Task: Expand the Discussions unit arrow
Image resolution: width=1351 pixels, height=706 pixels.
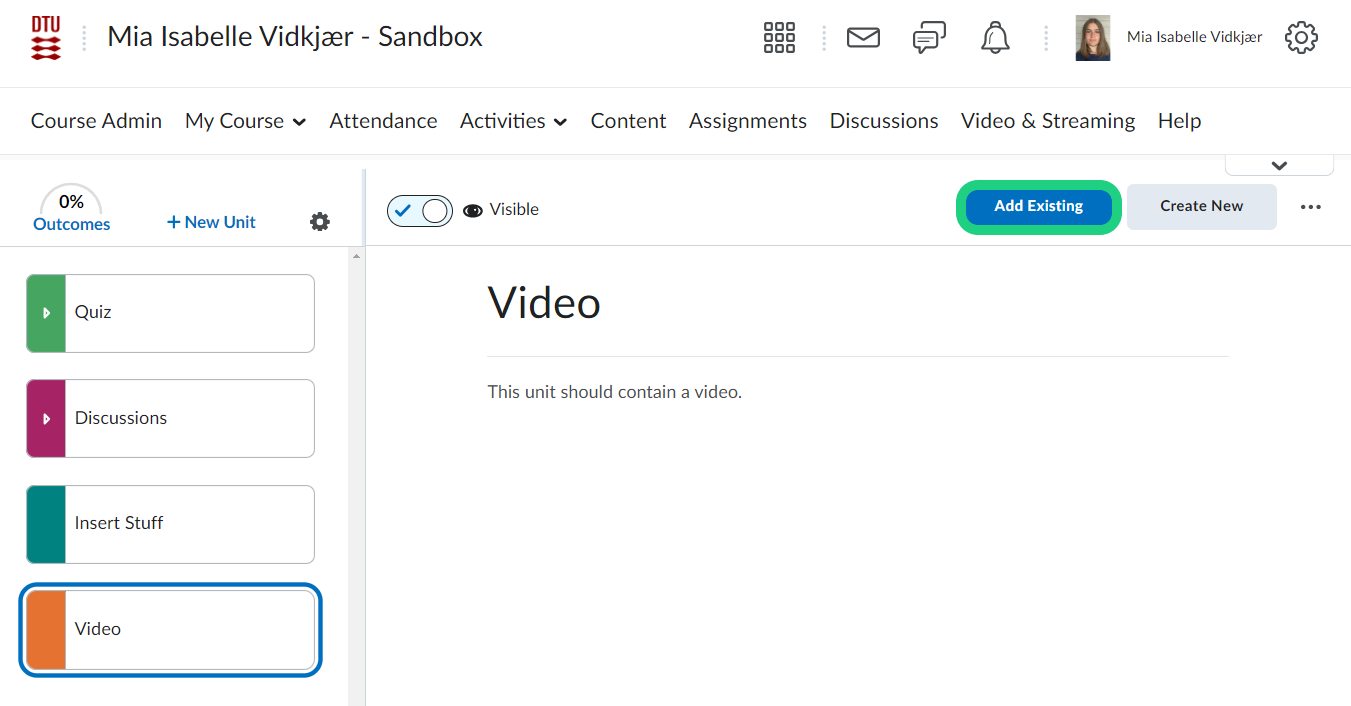Action: click(46, 419)
